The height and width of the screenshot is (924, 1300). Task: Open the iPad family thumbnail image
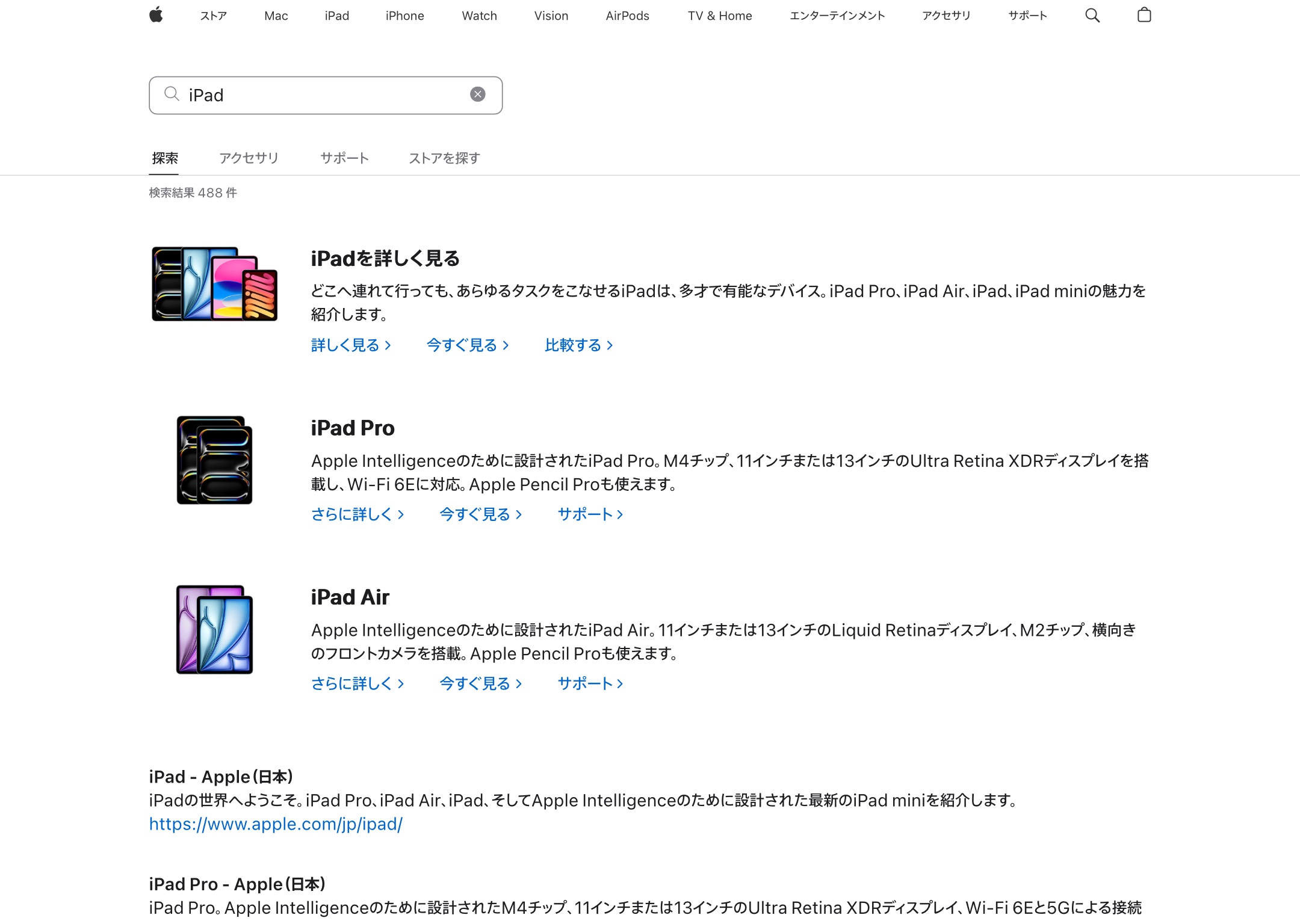coord(214,283)
